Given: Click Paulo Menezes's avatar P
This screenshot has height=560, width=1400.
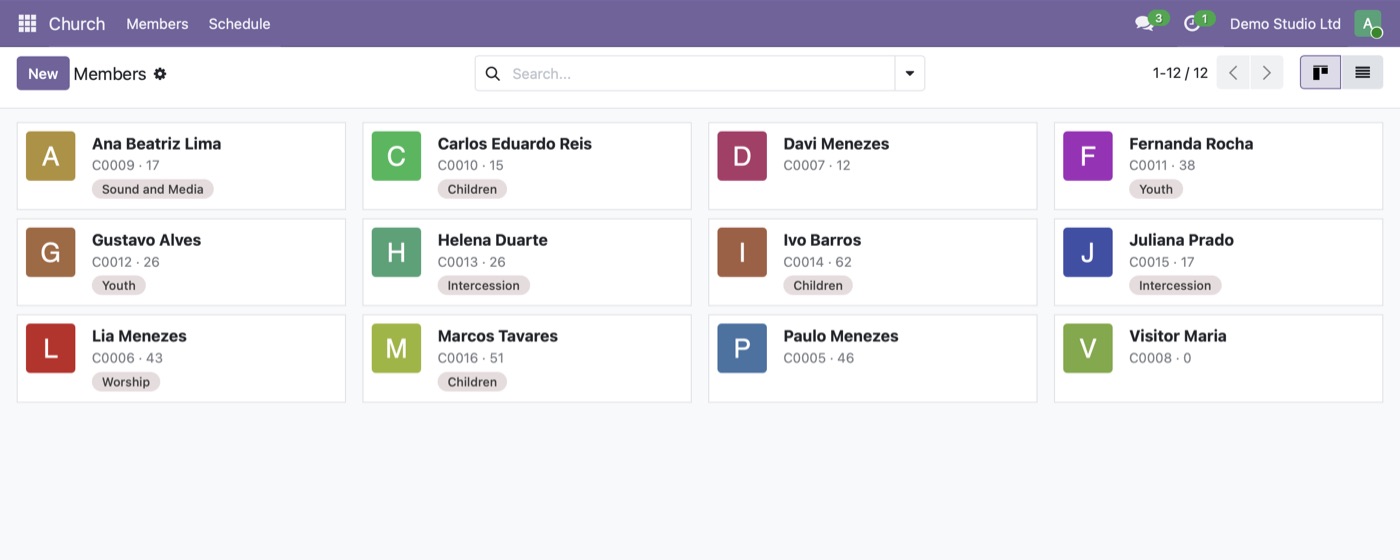Looking at the screenshot, I should point(742,348).
